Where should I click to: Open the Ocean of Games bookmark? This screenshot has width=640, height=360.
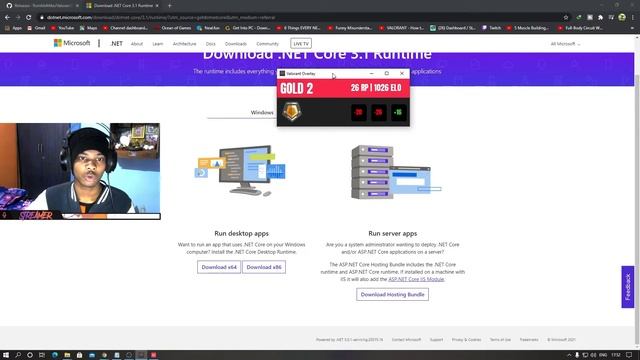pyautogui.click(x=173, y=28)
